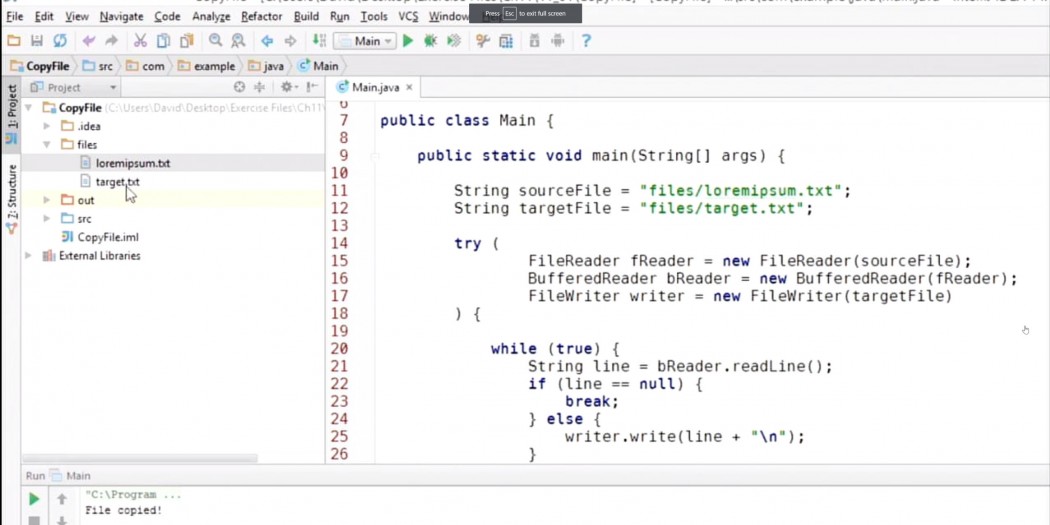Toggle the 1: Project tool window tab

click(x=11, y=107)
